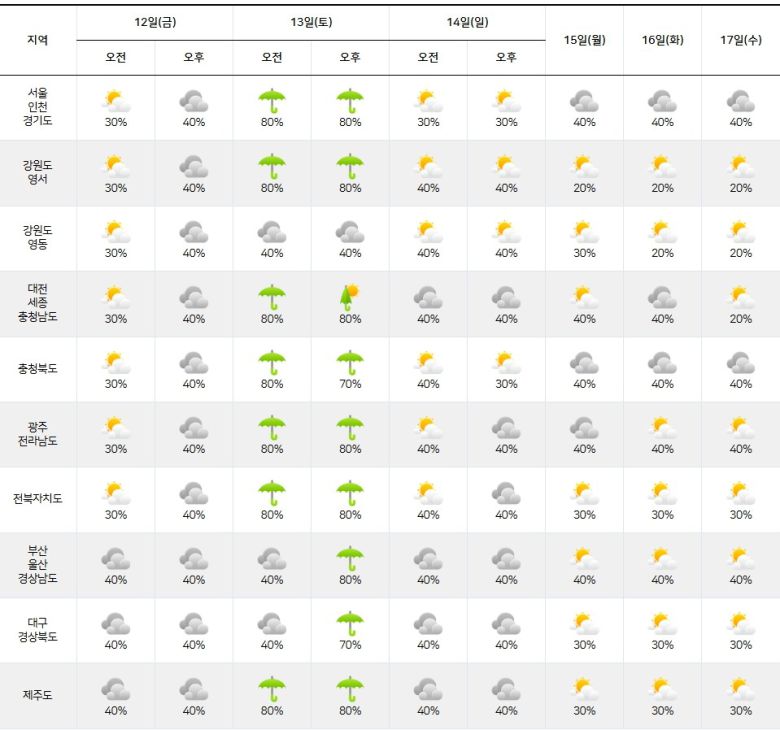The width and height of the screenshot is (780, 730).
Task: Click 광주 전라남도's 14일 오후 cloudy icon
Action: coord(506,428)
